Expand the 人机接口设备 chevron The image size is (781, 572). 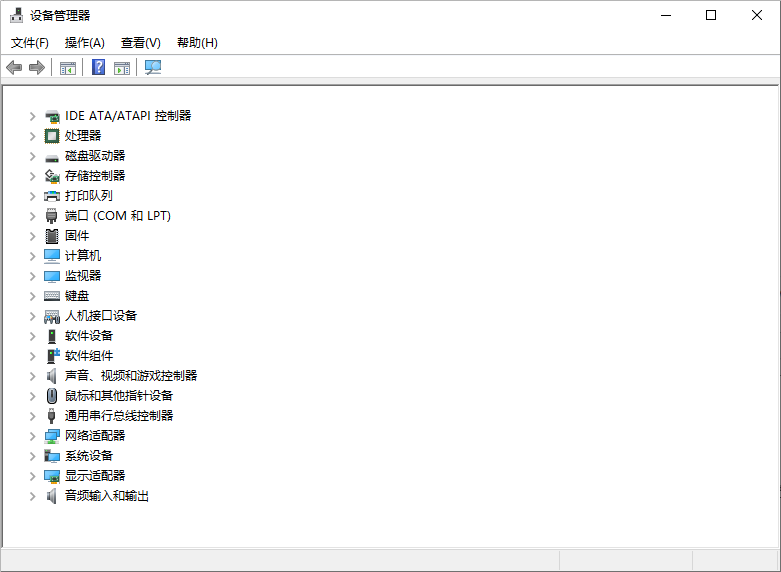[32, 316]
